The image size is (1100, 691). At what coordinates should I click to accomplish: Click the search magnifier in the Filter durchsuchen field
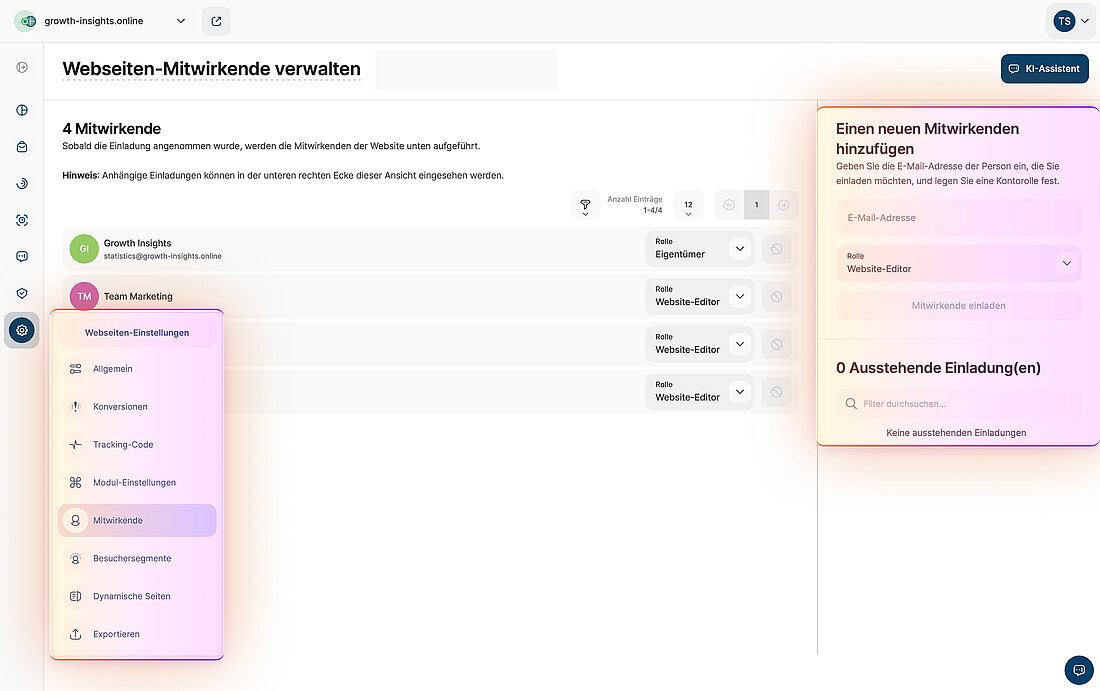click(850, 402)
